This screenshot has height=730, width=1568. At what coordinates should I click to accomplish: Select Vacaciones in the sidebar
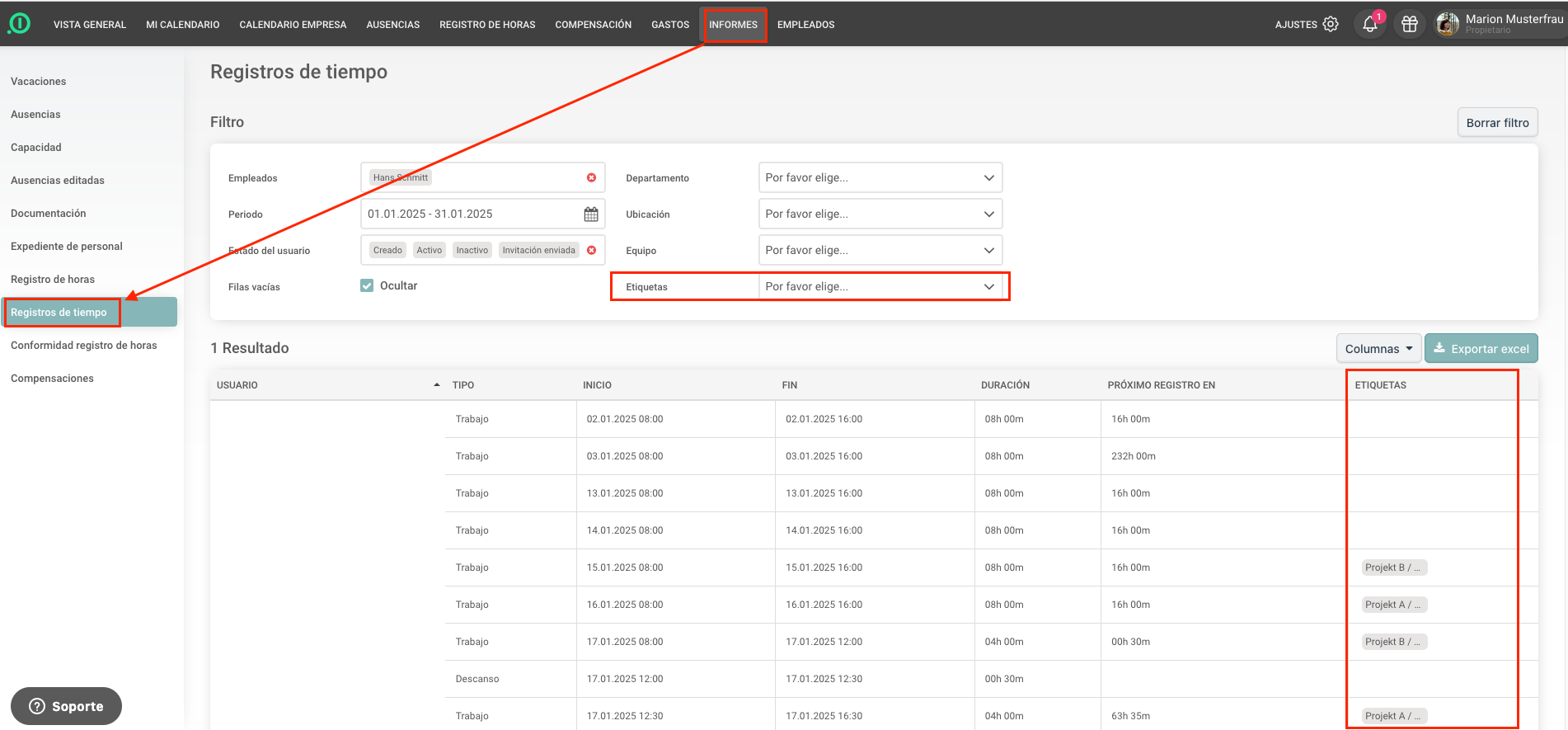[39, 82]
